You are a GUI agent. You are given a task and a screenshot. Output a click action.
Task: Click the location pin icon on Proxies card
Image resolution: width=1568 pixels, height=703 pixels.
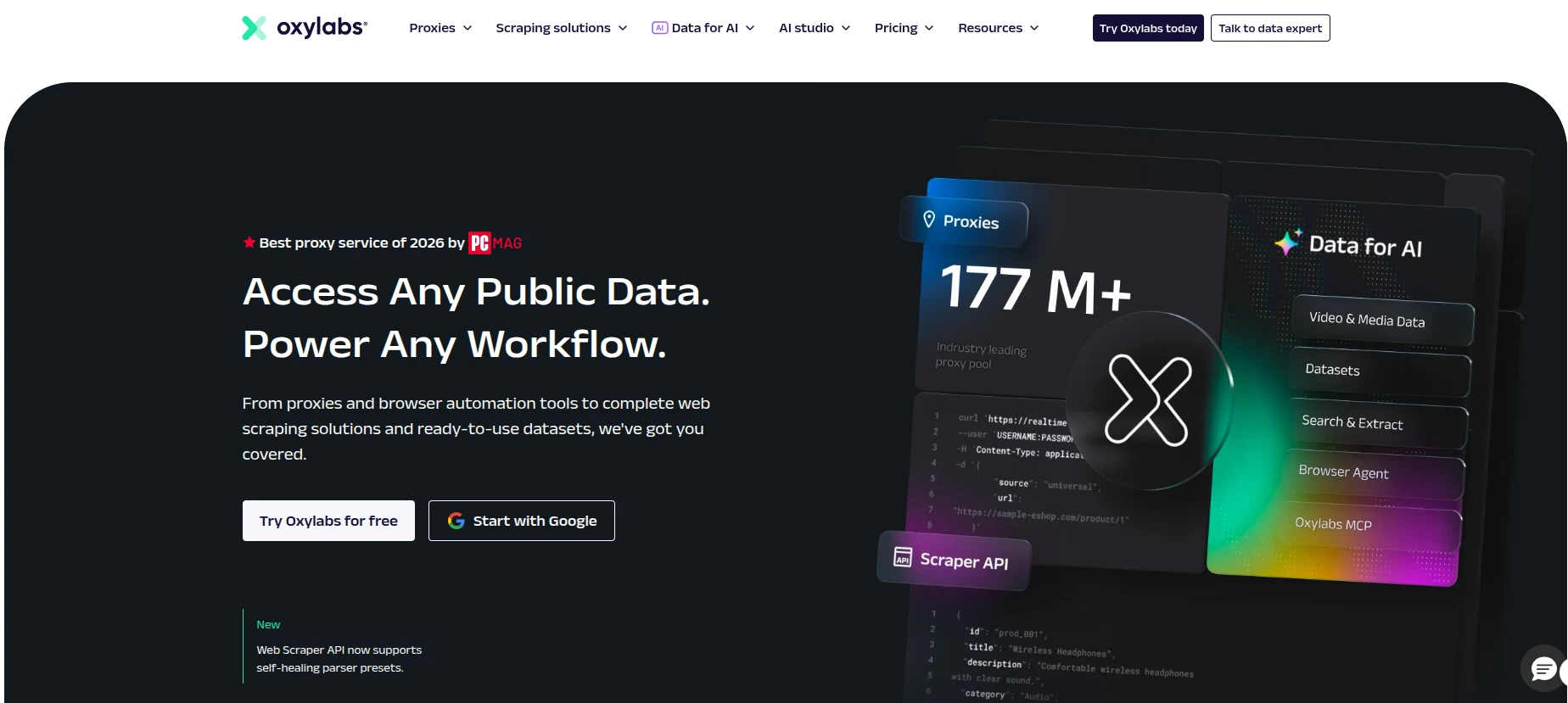point(929,220)
